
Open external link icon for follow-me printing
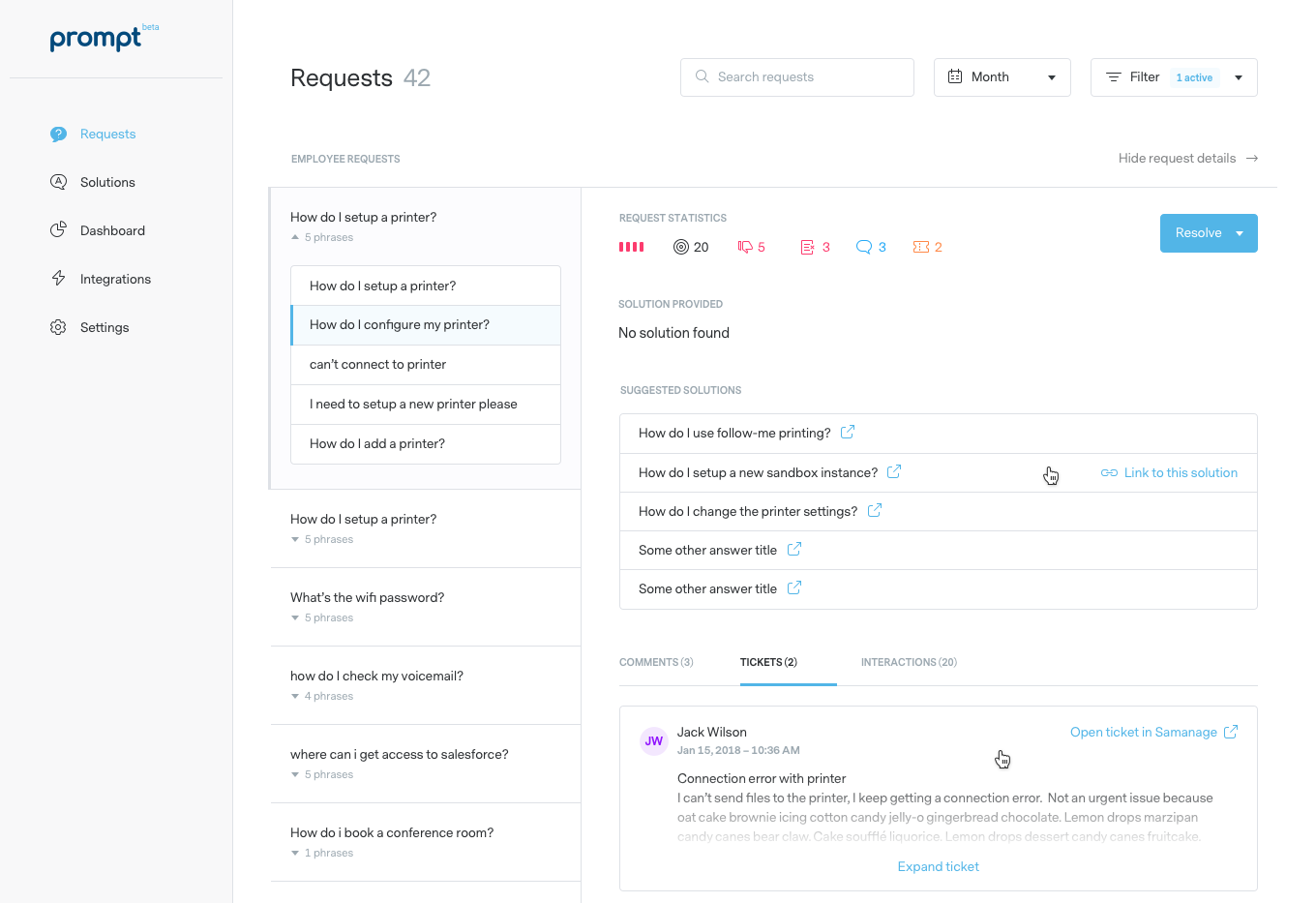click(847, 433)
